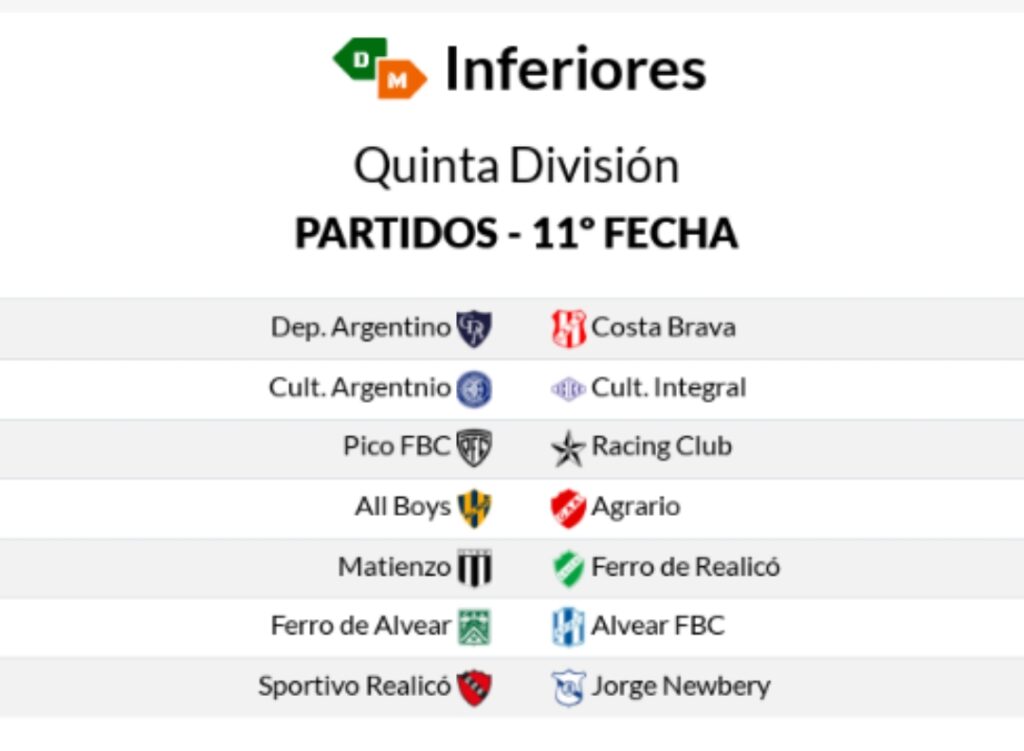
Task: Click the Pico FBC shield icon
Action: click(x=473, y=447)
